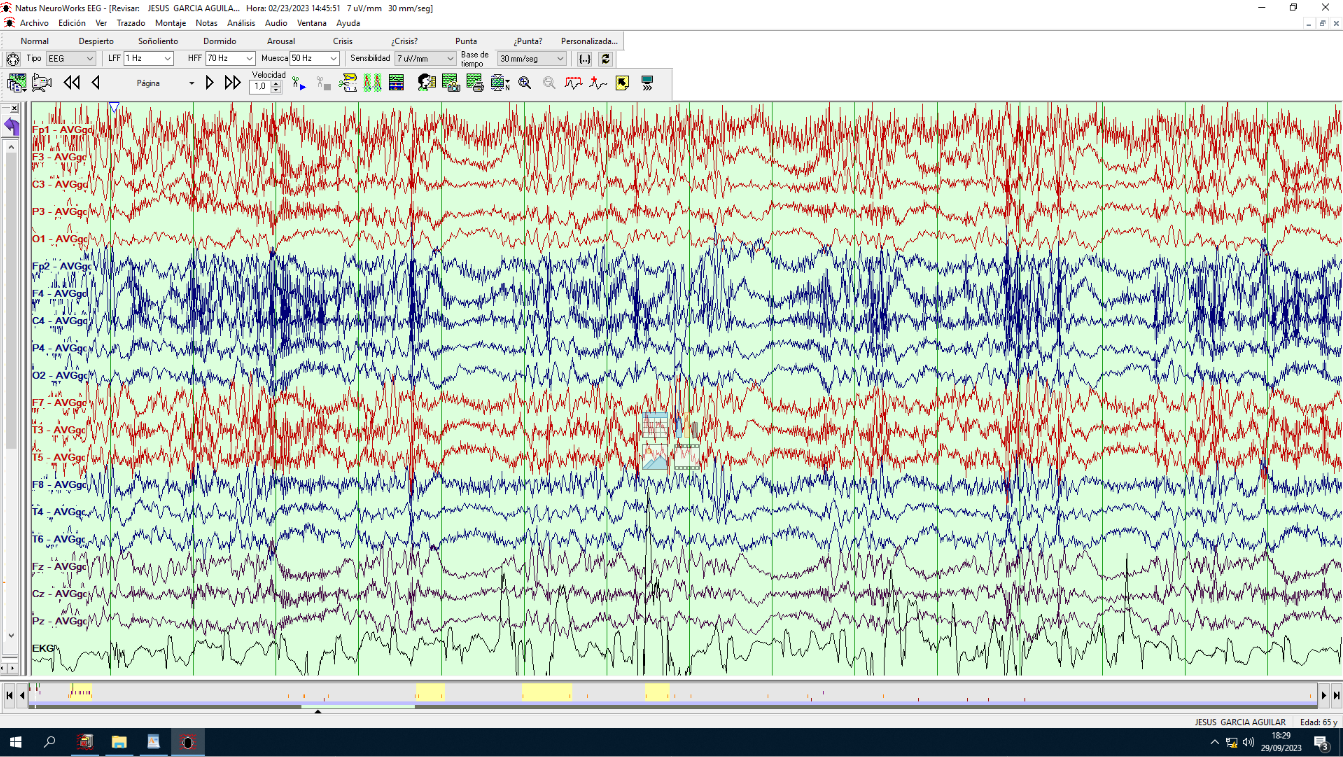Advance one page with single right arrow
Screen dimensions: 1343x757
pos(210,83)
